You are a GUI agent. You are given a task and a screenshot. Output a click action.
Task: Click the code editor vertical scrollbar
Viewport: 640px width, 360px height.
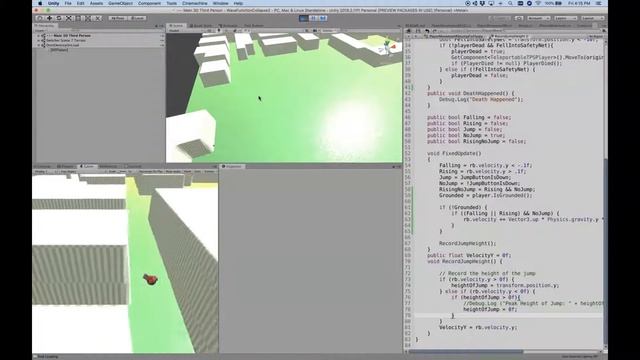pyautogui.click(x=605, y=253)
